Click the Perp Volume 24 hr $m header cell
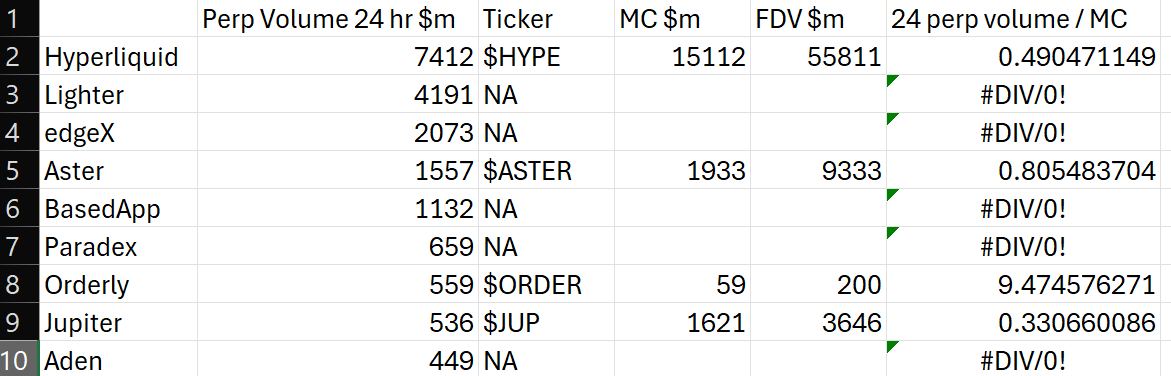The width and height of the screenshot is (1171, 376). click(338, 19)
